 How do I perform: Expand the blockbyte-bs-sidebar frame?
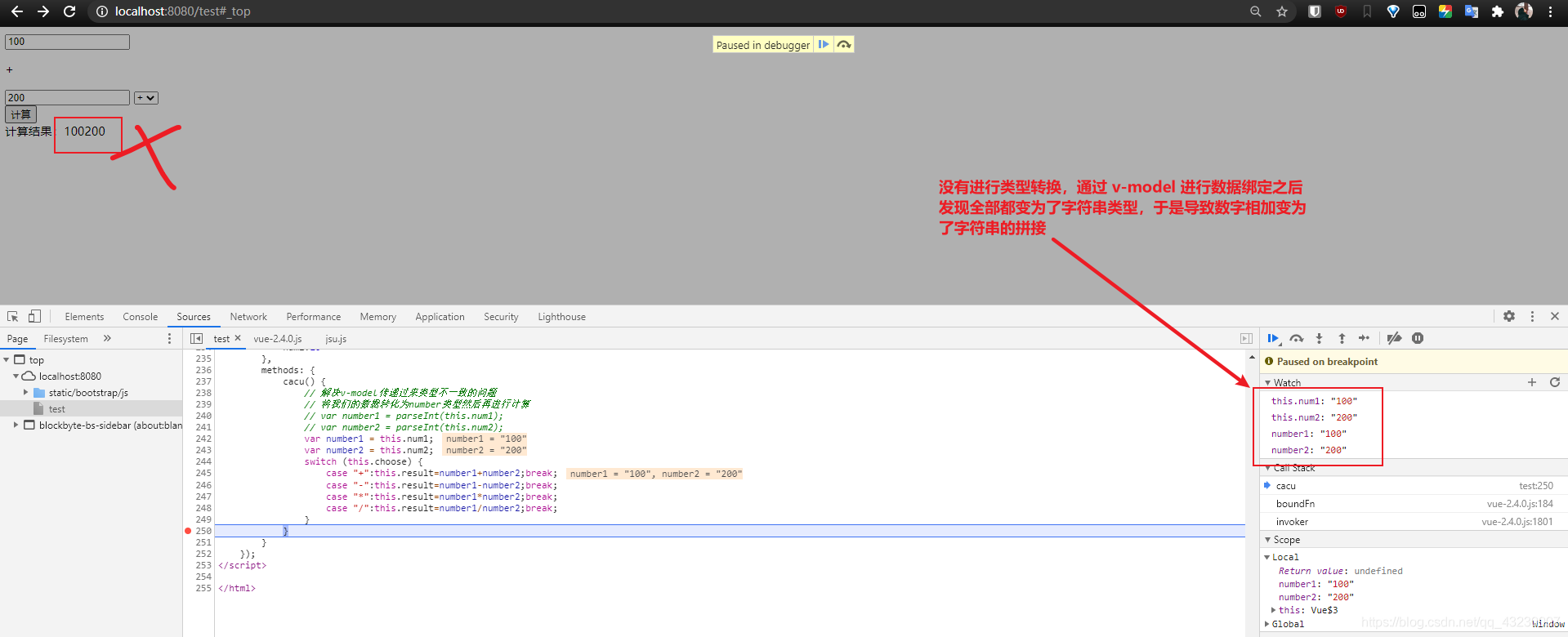16,425
